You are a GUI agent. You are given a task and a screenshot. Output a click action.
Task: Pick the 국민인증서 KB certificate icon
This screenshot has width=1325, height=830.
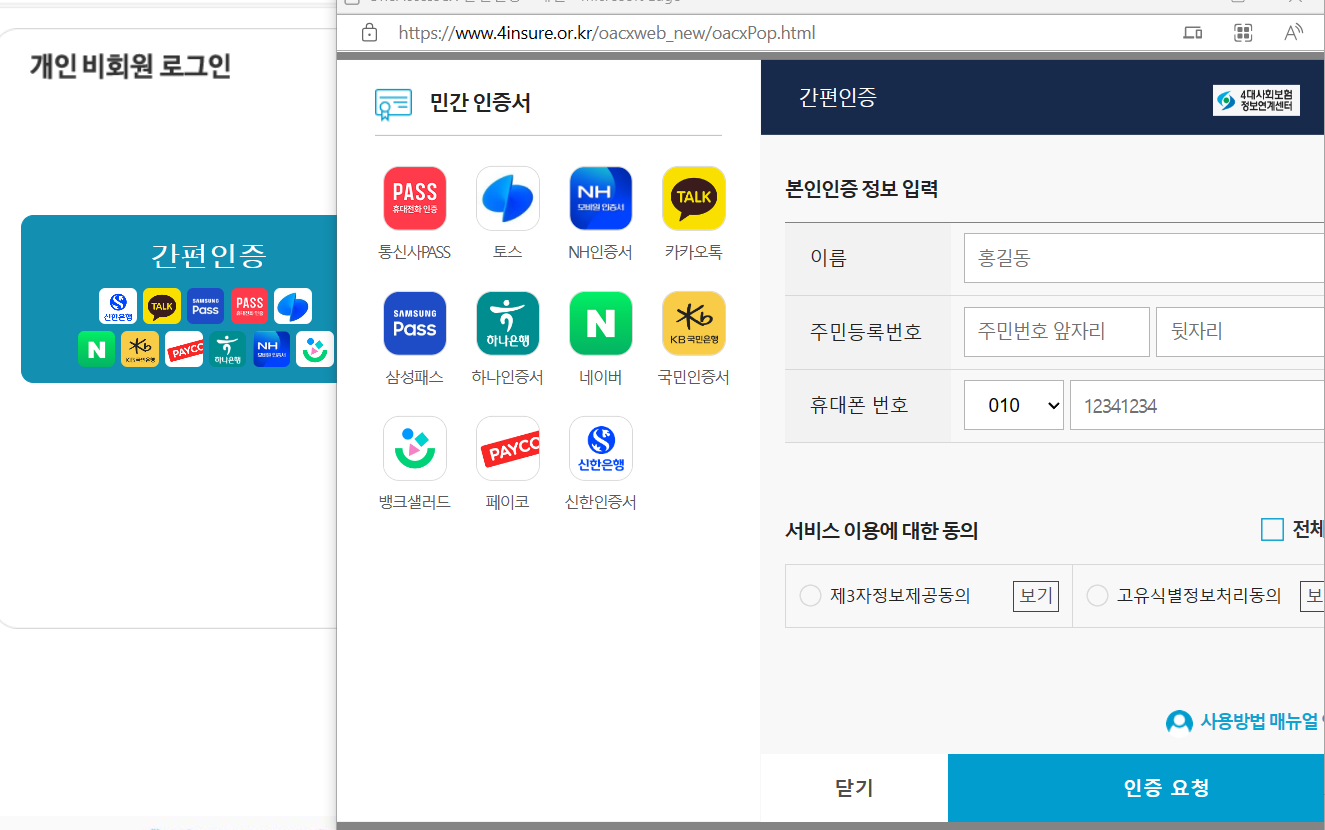pyautogui.click(x=694, y=323)
